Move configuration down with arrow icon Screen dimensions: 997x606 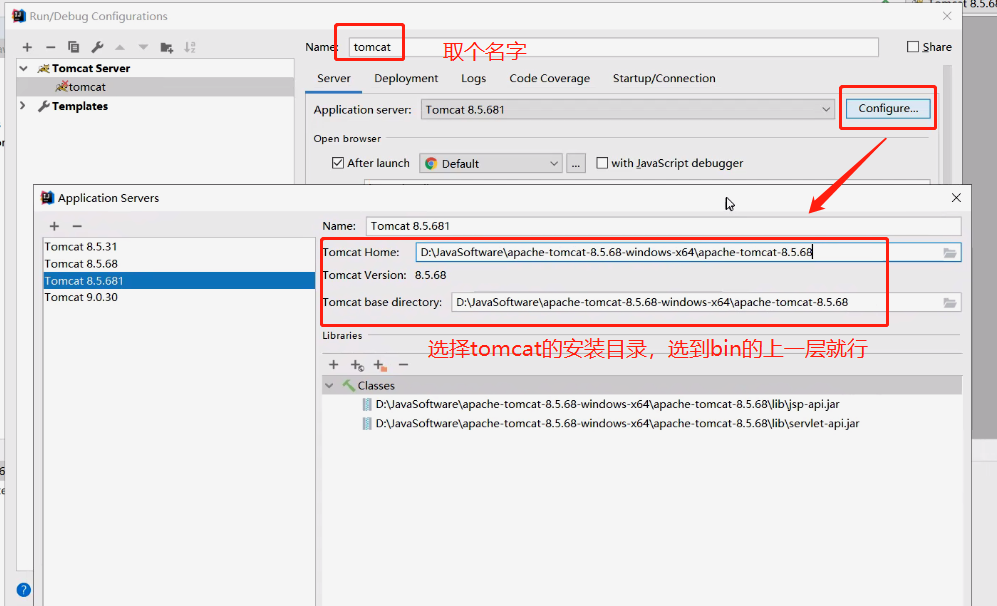pos(143,47)
